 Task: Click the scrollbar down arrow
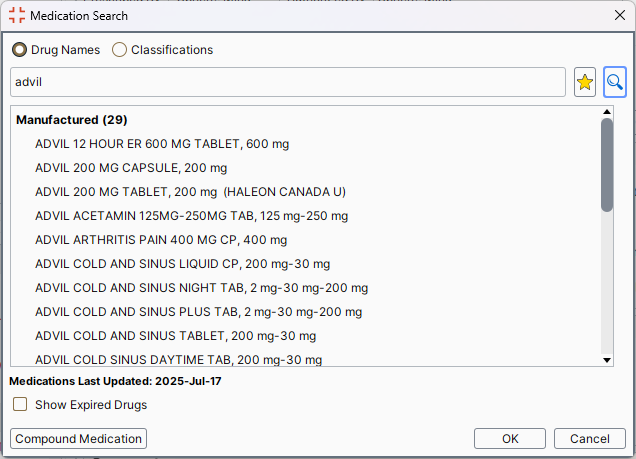coord(607,360)
